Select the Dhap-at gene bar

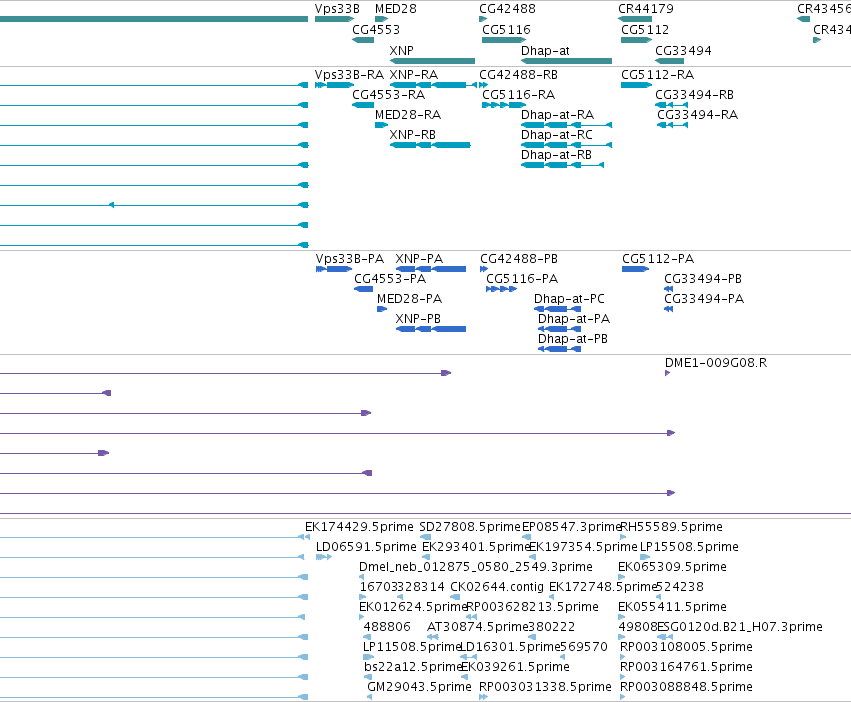[567, 61]
